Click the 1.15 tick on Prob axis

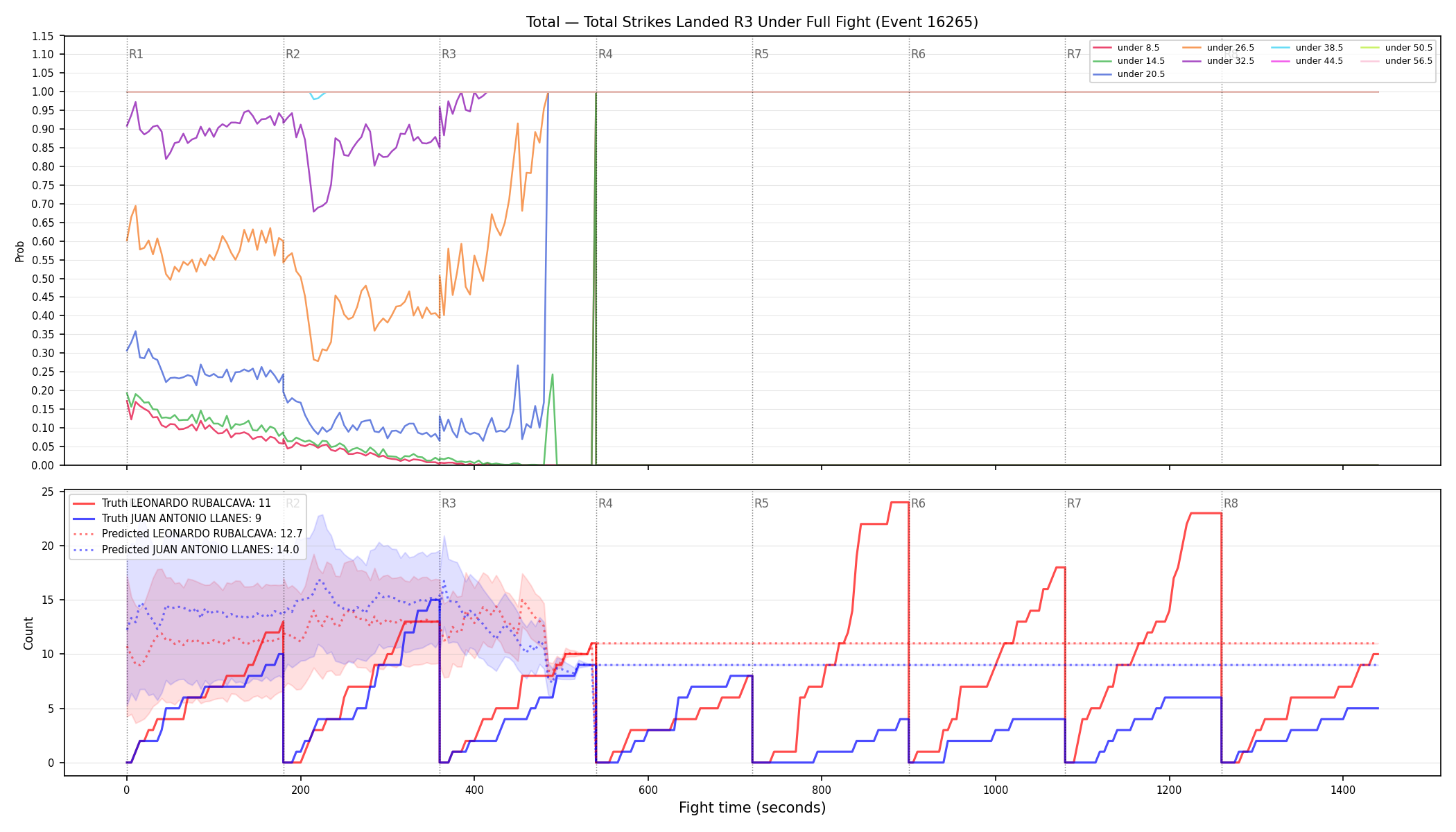(x=43, y=36)
